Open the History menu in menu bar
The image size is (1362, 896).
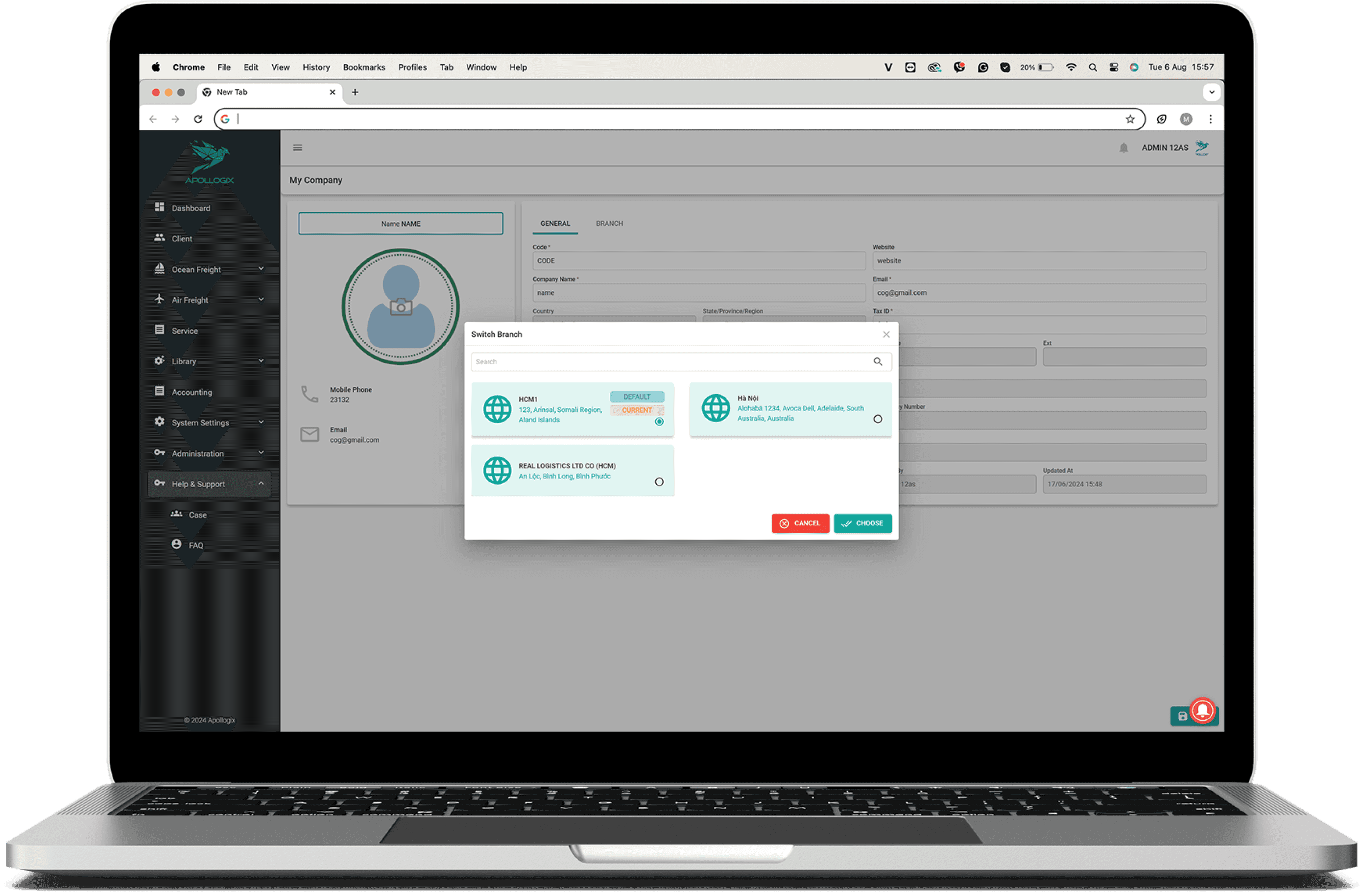click(316, 68)
